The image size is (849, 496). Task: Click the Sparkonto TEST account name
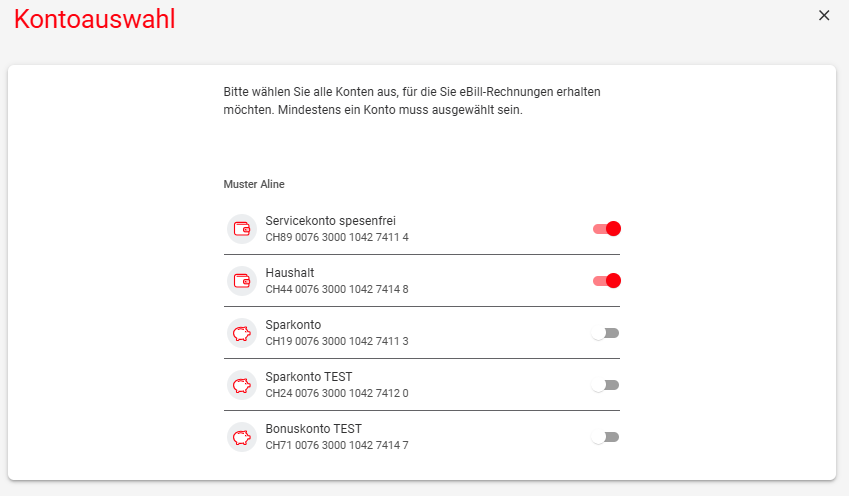309,377
